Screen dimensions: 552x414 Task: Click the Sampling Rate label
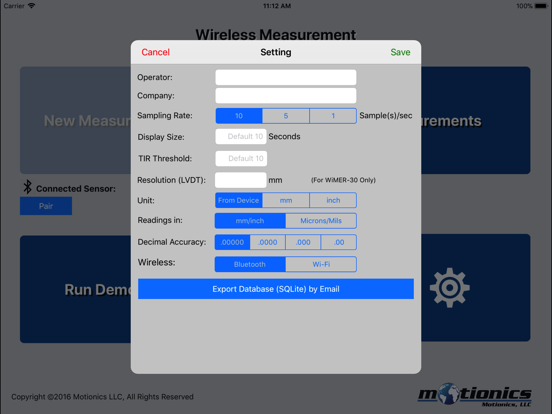(x=165, y=115)
